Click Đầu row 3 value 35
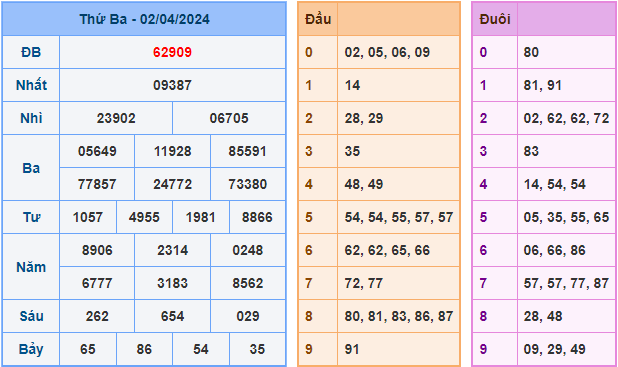618x367 pixels. [x=352, y=151]
